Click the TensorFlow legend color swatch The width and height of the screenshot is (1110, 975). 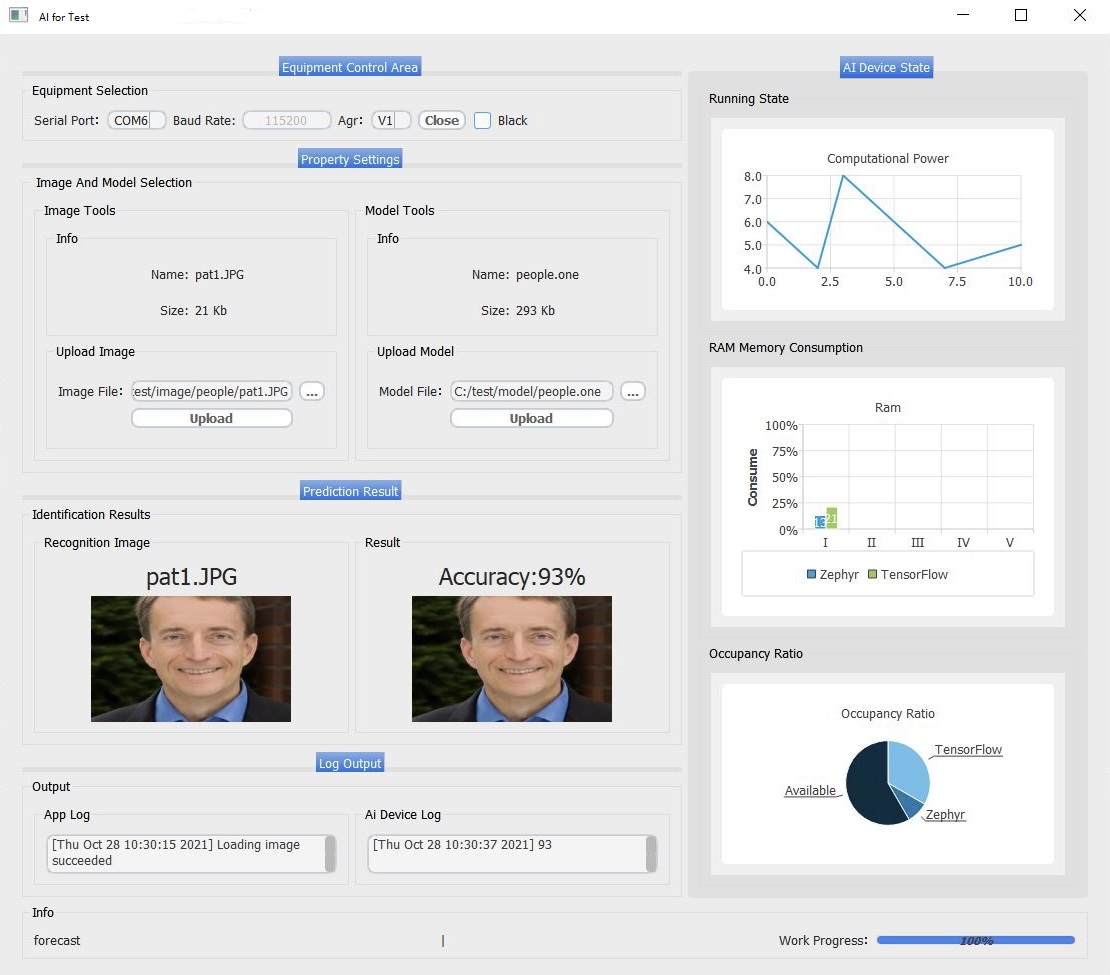(x=872, y=574)
